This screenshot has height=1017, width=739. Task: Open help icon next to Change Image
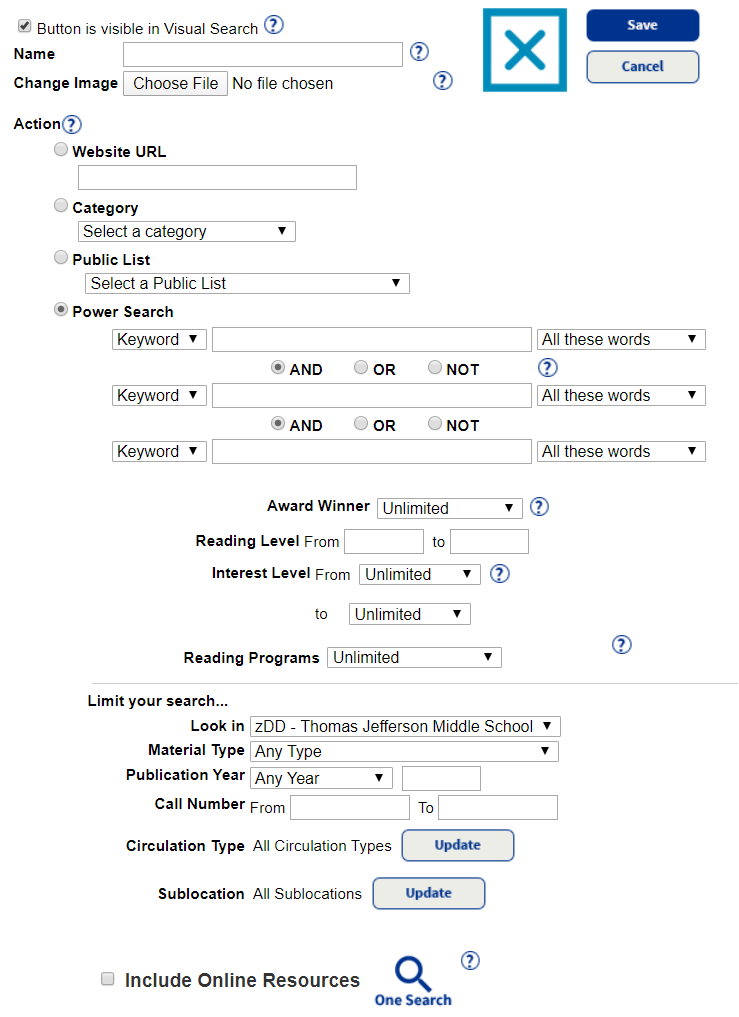tap(442, 81)
